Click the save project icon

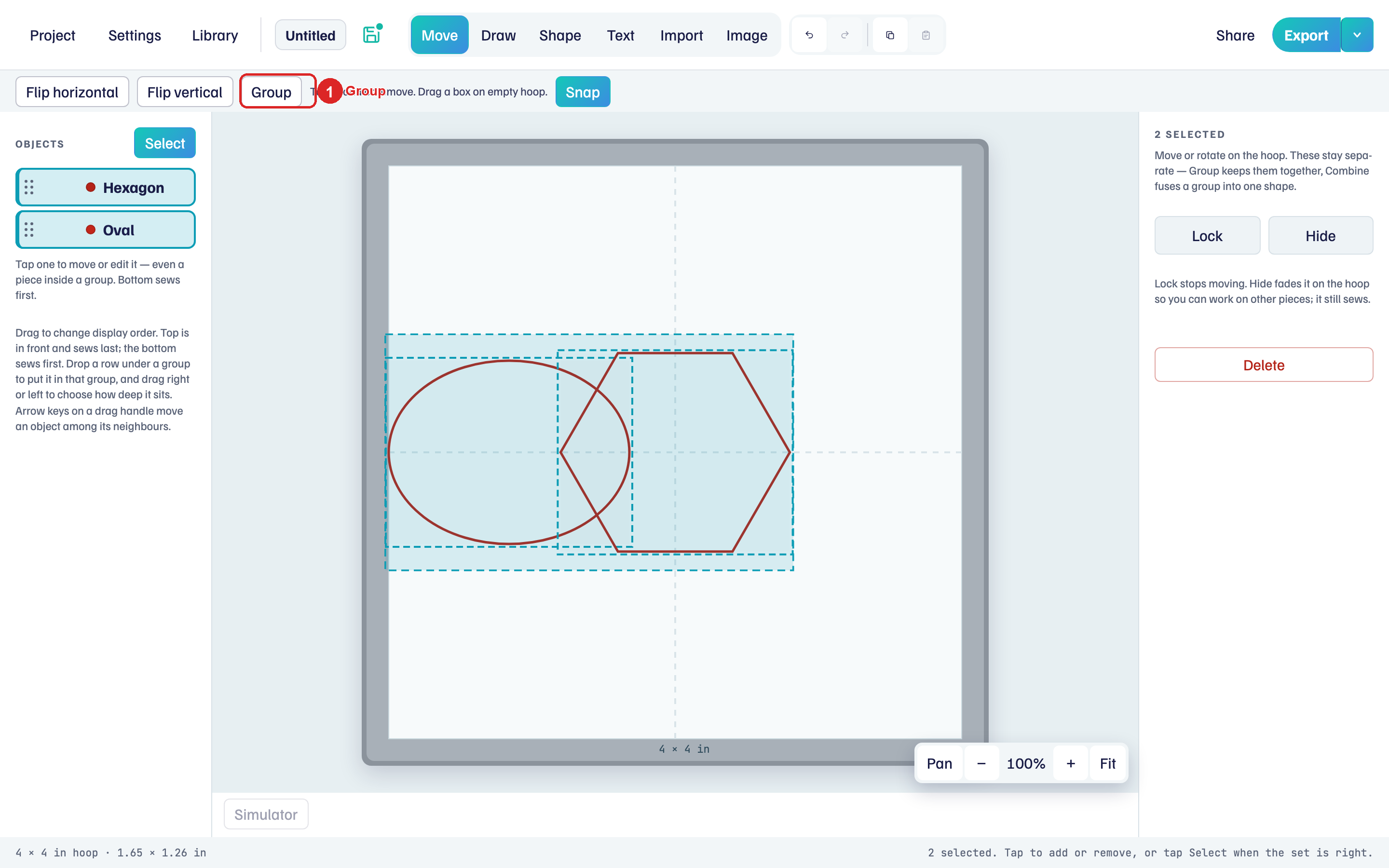pos(372,35)
